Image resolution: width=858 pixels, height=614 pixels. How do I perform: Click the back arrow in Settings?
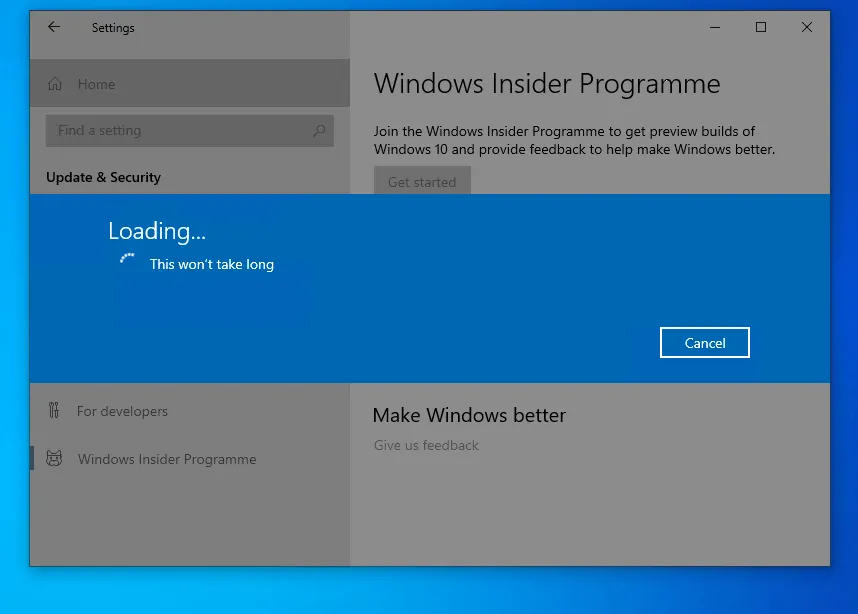[x=53, y=27]
